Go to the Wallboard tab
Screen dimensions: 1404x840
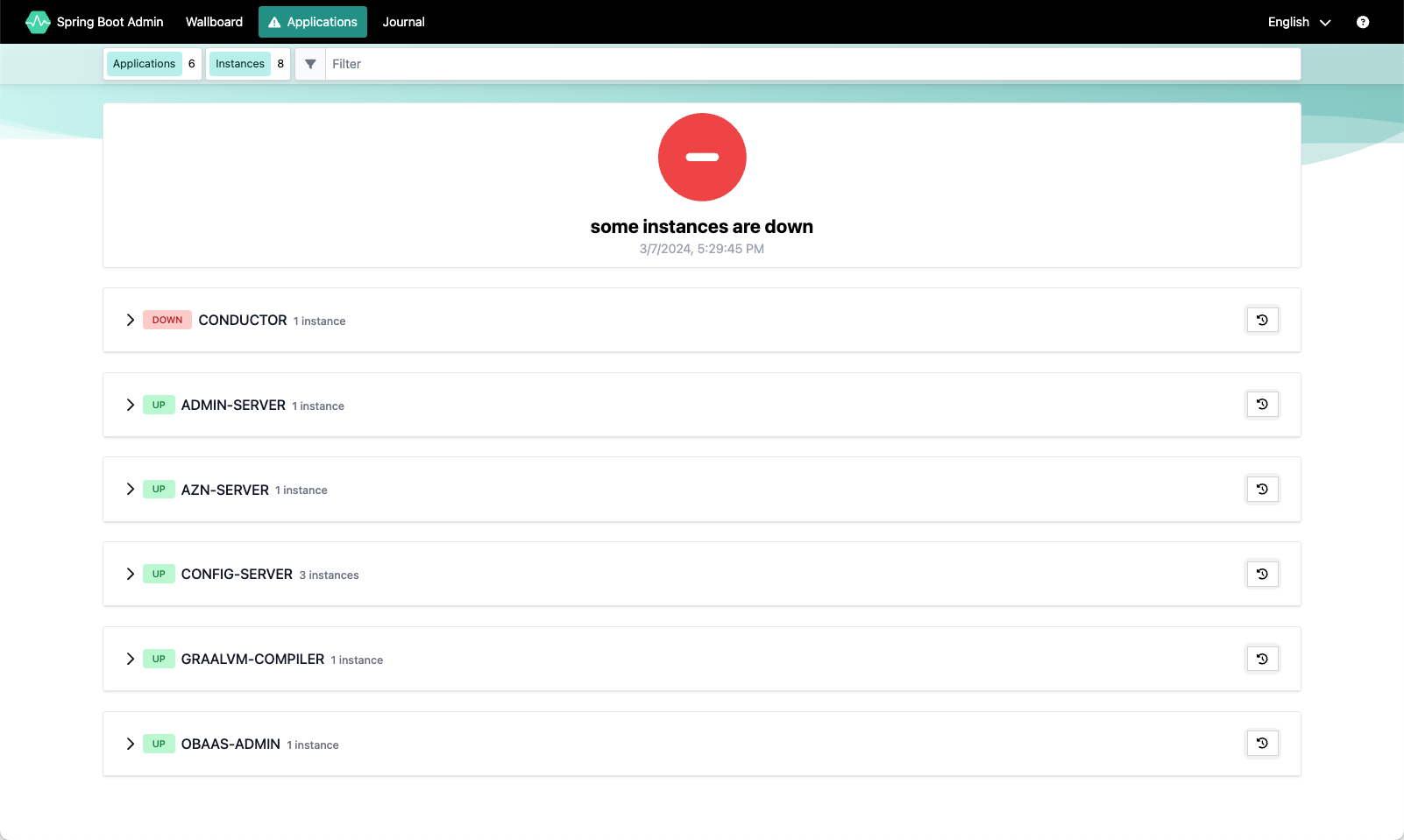point(214,22)
